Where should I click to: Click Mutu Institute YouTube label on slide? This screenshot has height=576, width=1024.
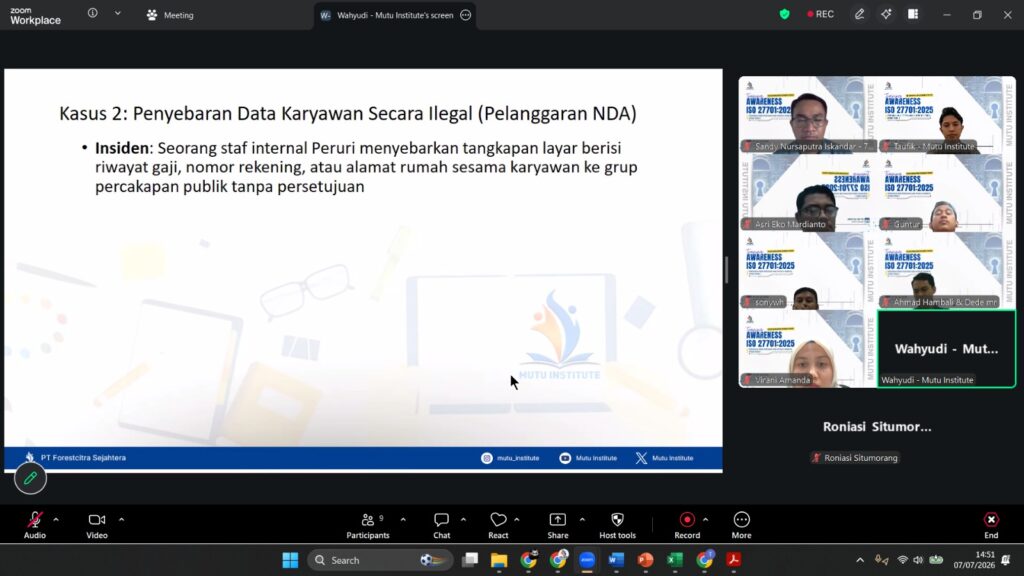(596, 458)
